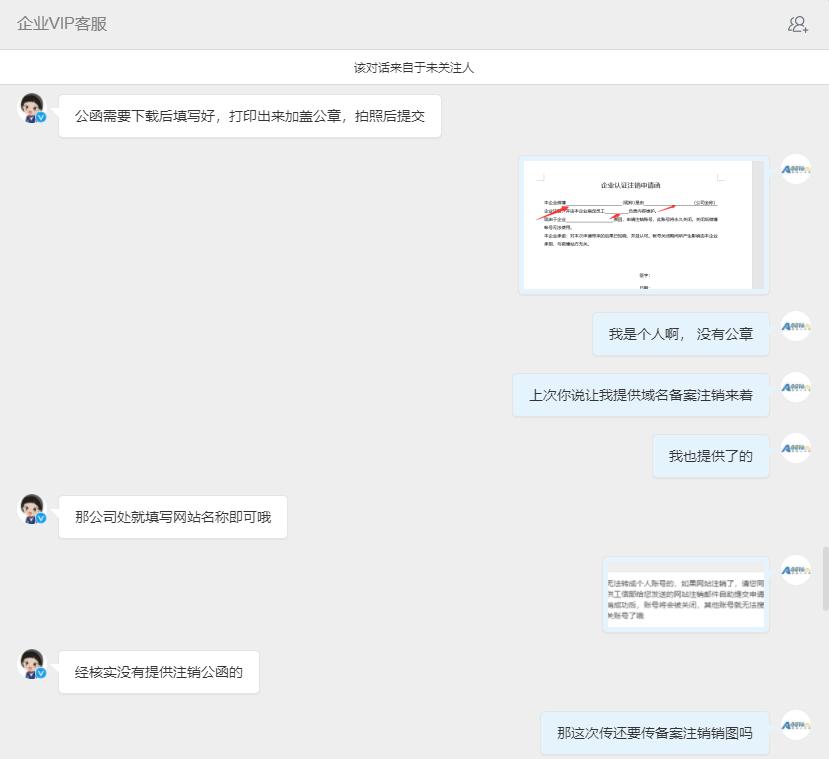Open user avatar next to "我是个人啊，没有公章"
The width and height of the screenshot is (829, 759).
click(x=795, y=326)
